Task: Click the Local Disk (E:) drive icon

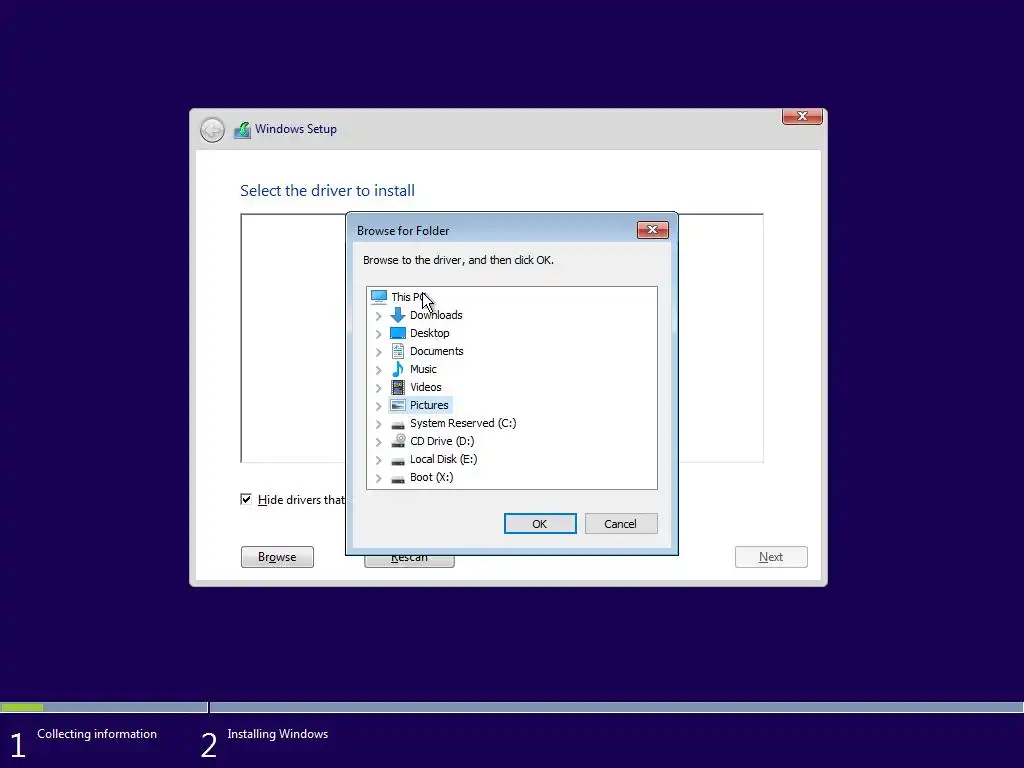Action: pyautogui.click(x=398, y=460)
